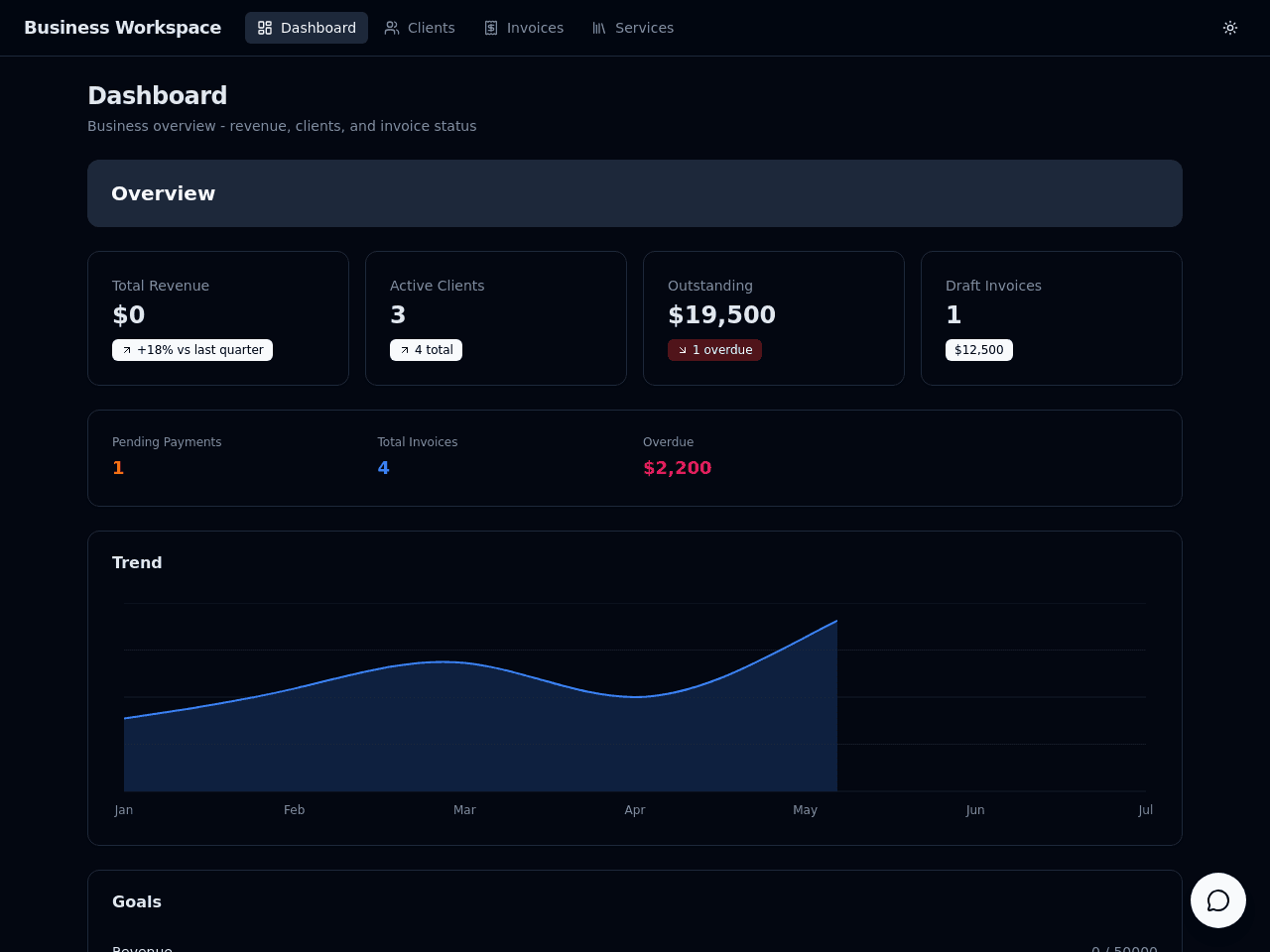1270x952 pixels.
Task: Open the Clients tab
Action: click(x=420, y=28)
